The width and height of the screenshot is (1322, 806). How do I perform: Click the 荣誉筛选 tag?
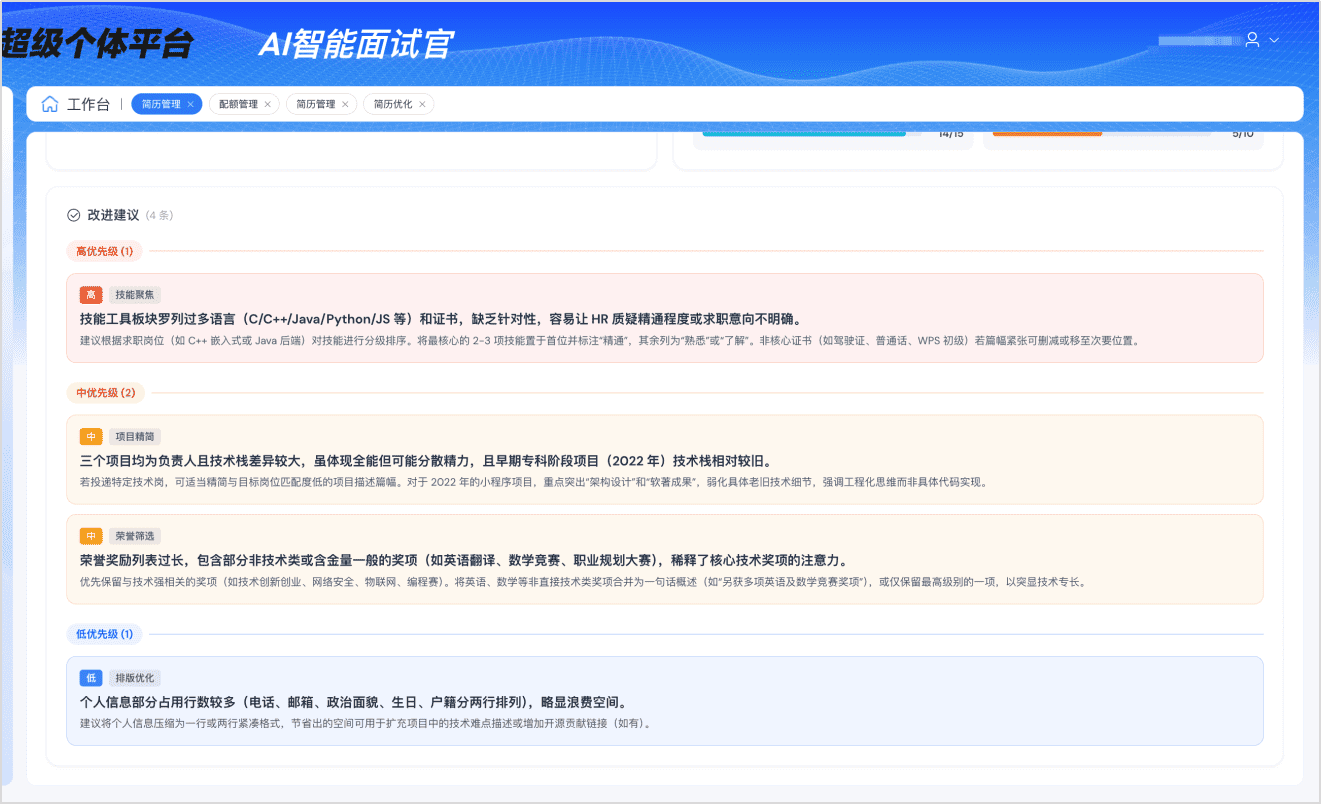tap(135, 536)
